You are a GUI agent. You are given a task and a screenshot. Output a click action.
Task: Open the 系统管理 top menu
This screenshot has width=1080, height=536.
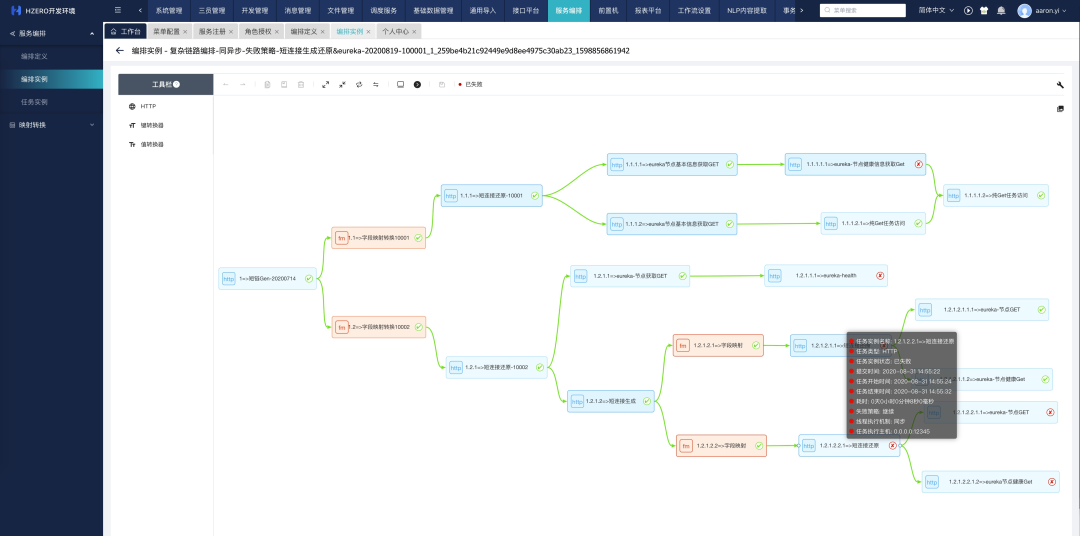pyautogui.click(x=168, y=10)
